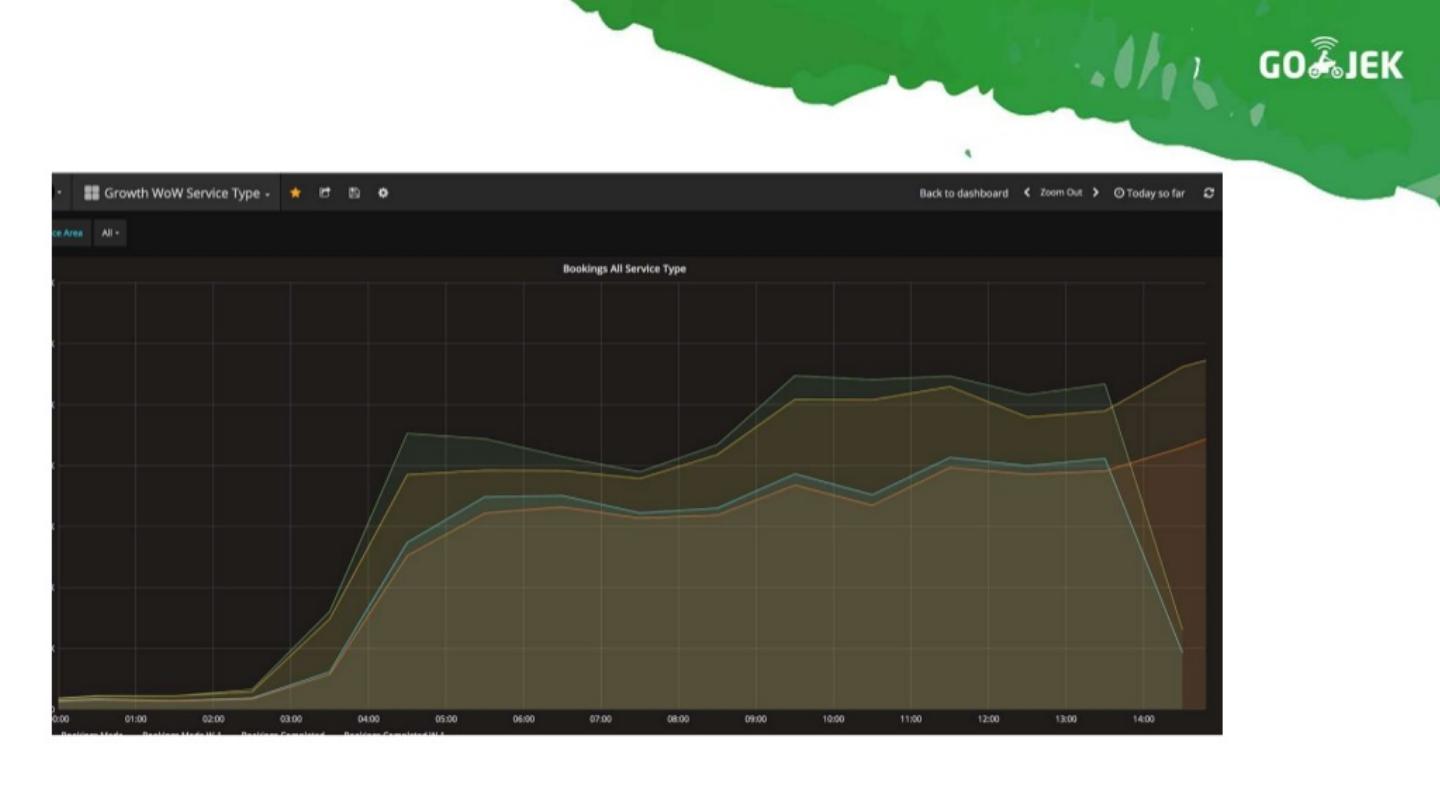This screenshot has width=1440, height=810.
Task: Toggle the Bookings Made W-1 legend series
Action: pyautogui.click(x=181, y=733)
